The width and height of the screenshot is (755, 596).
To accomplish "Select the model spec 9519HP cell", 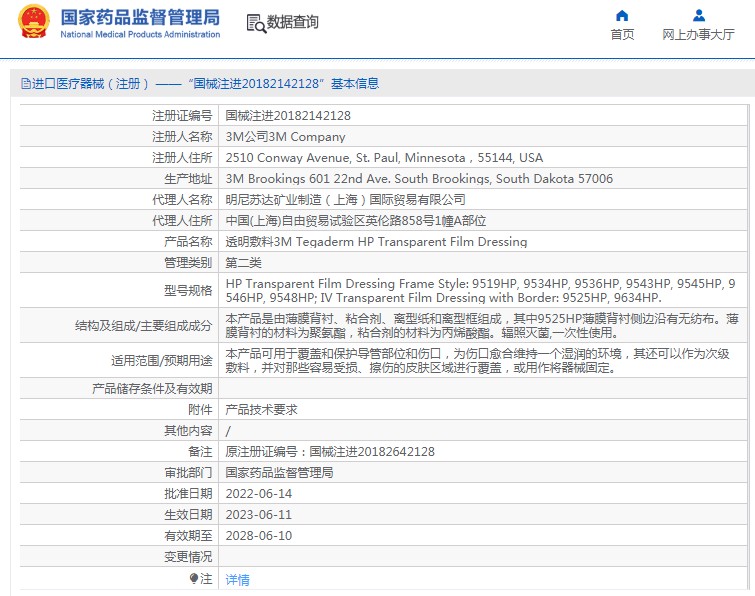I will click(x=481, y=290).
